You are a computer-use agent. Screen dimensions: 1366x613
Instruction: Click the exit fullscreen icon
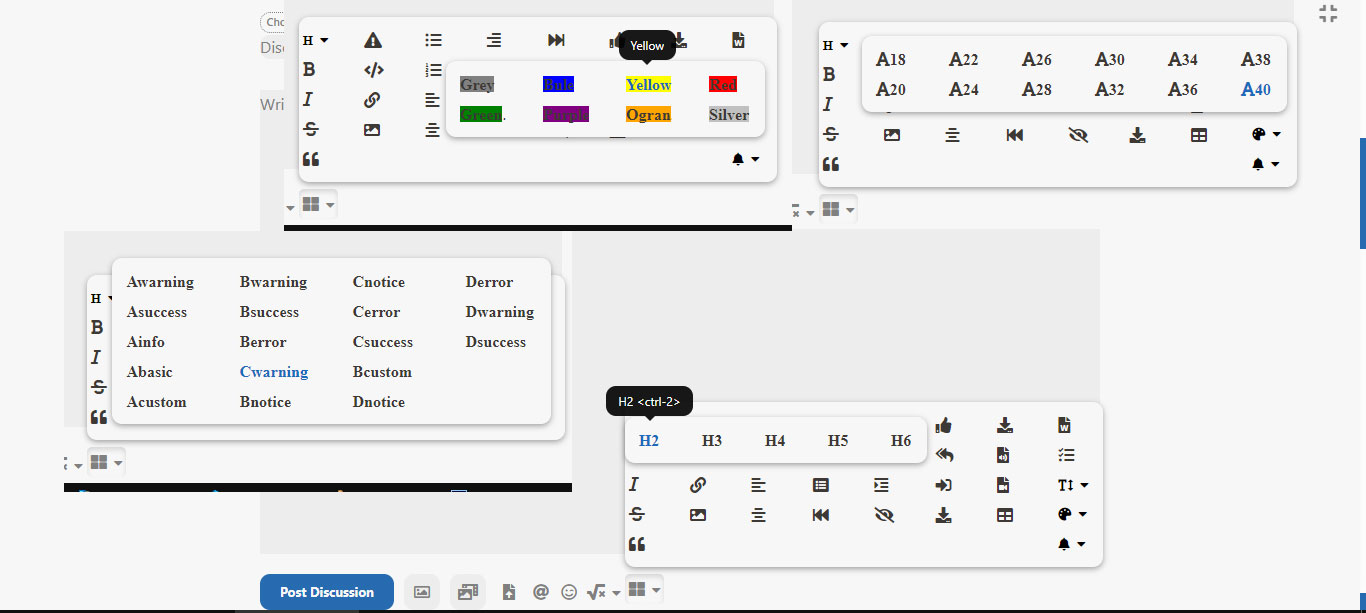[x=1328, y=13]
